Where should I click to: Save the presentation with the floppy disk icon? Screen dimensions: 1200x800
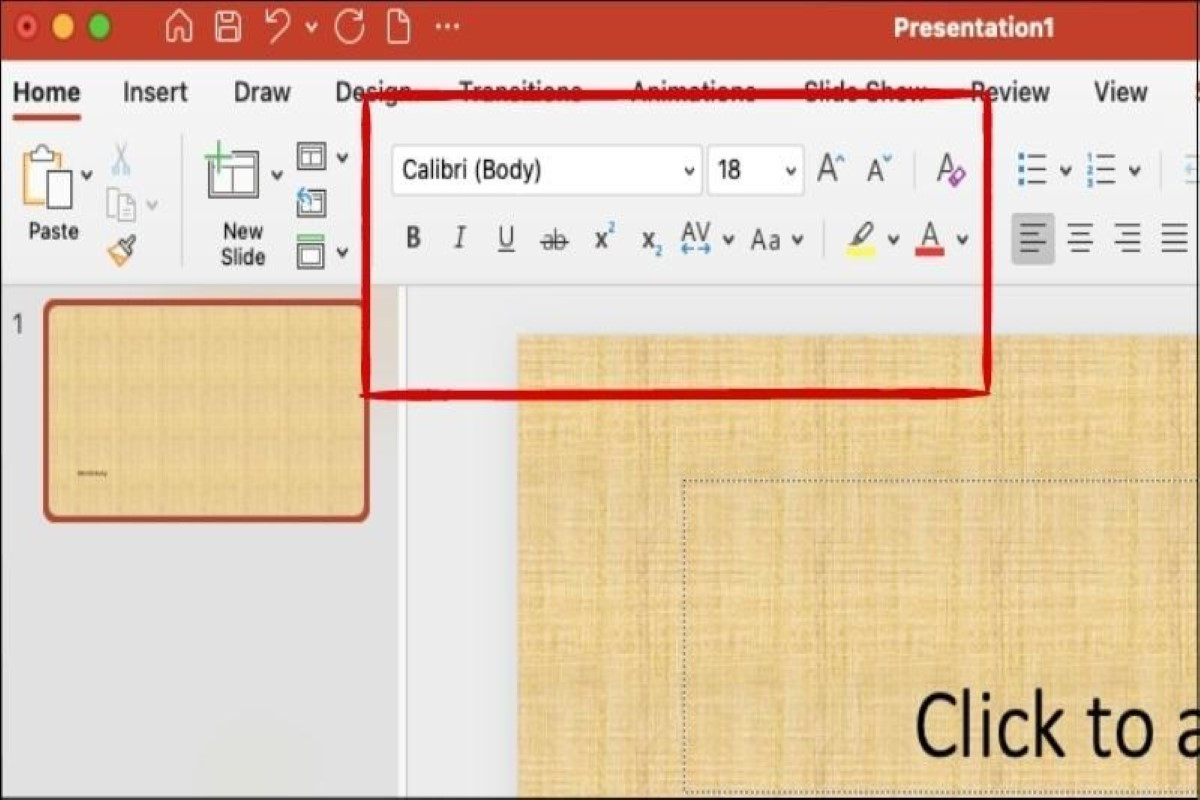[x=228, y=27]
